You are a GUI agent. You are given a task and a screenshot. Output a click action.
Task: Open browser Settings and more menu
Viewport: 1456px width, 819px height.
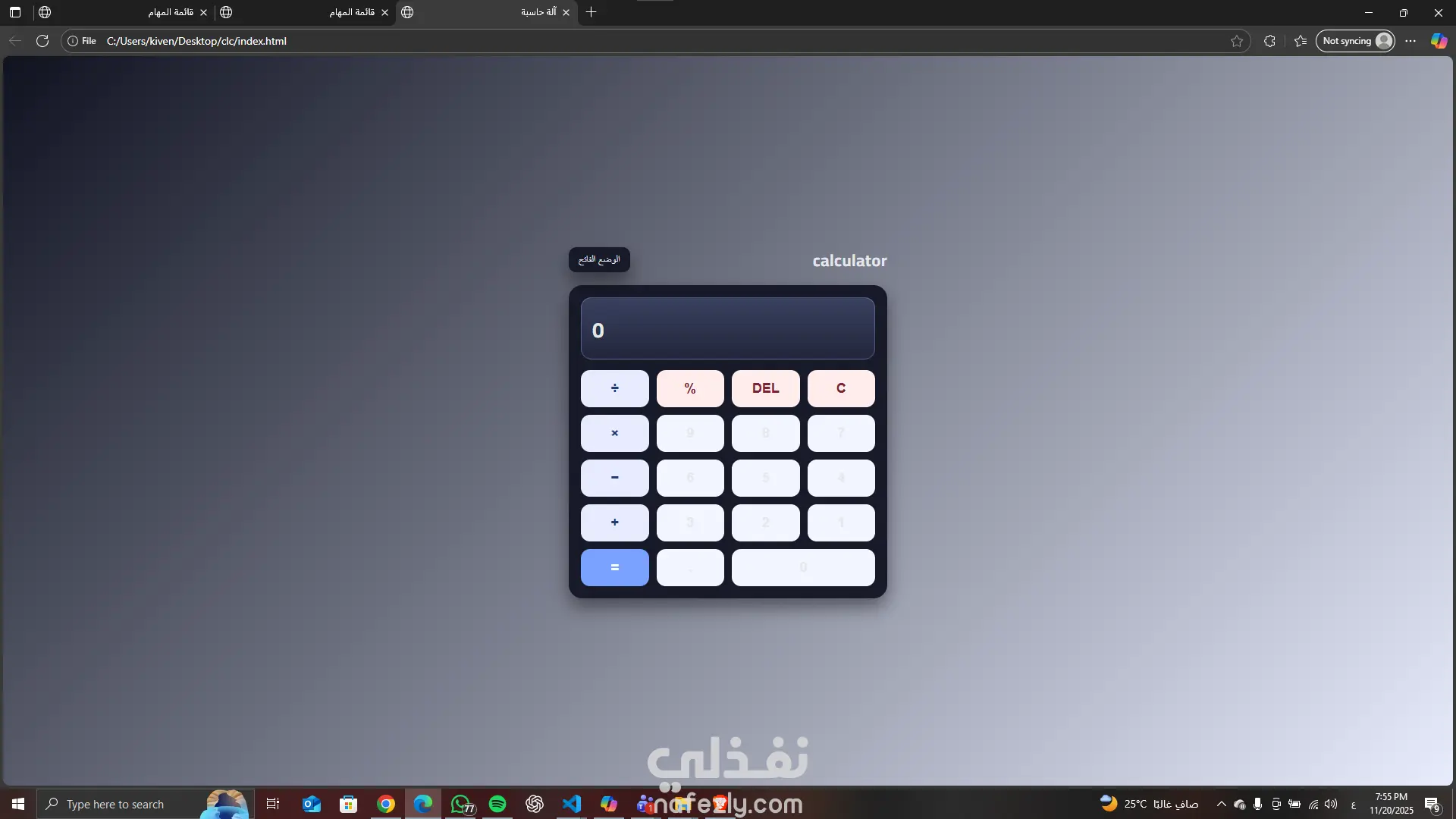coord(1410,41)
